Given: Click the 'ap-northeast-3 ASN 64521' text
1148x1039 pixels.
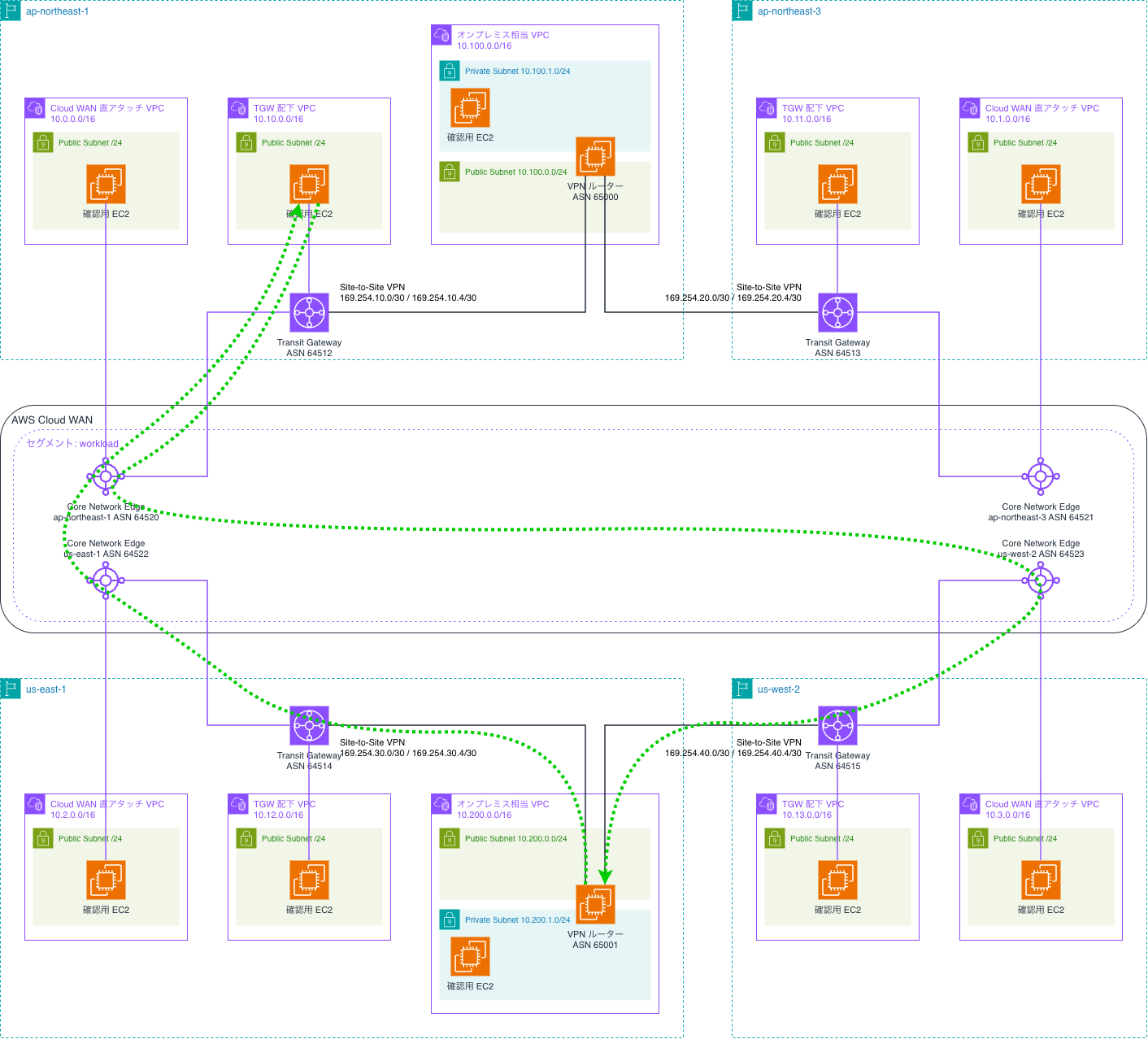Looking at the screenshot, I should click(x=1041, y=518).
